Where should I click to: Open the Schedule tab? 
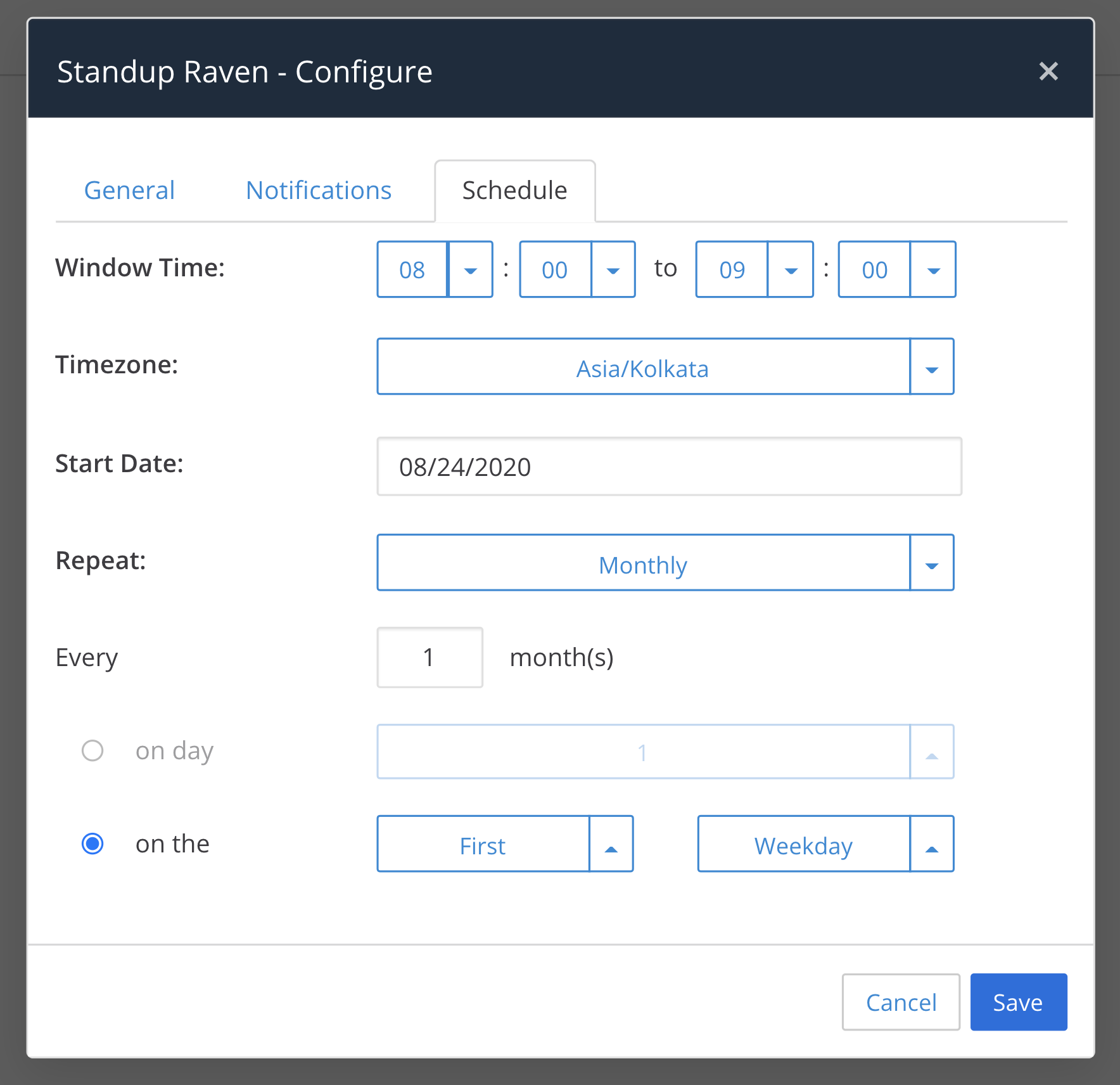coord(514,189)
